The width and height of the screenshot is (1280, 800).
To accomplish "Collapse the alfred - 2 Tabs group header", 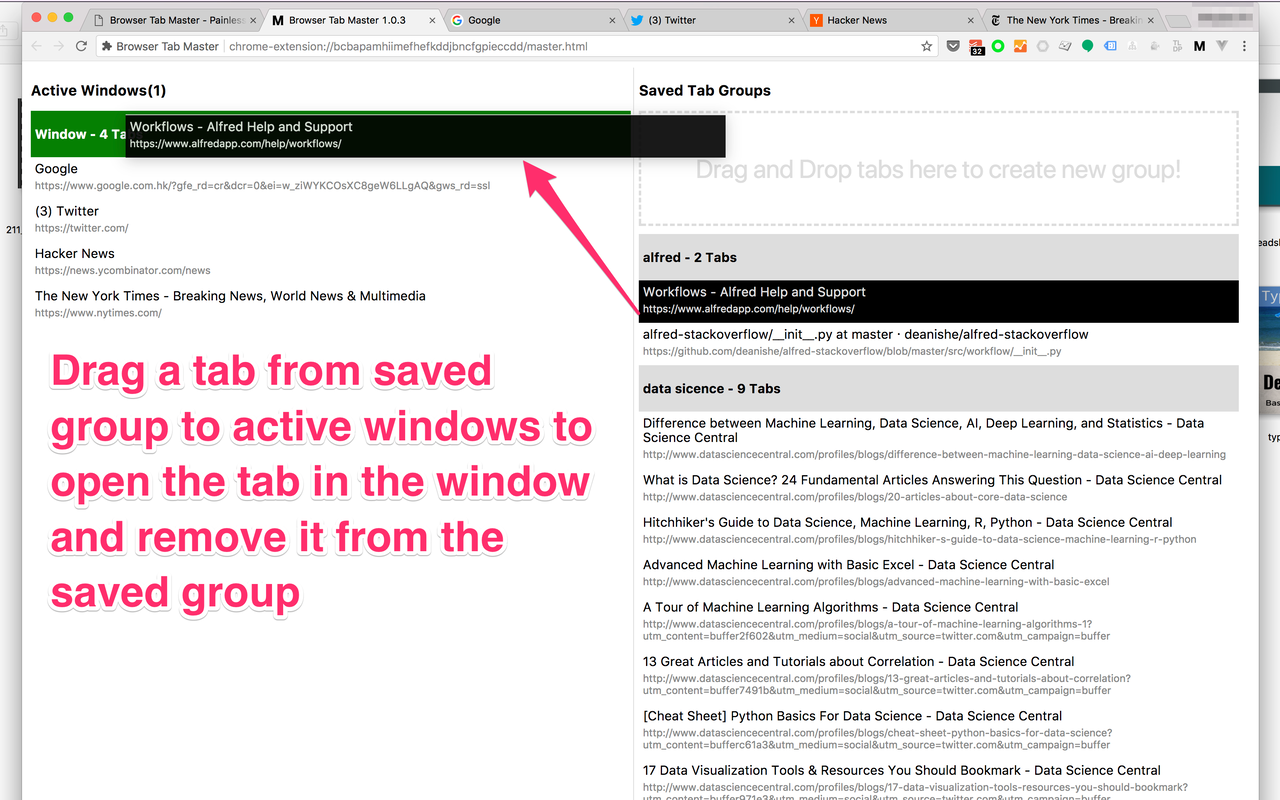I will [938, 257].
